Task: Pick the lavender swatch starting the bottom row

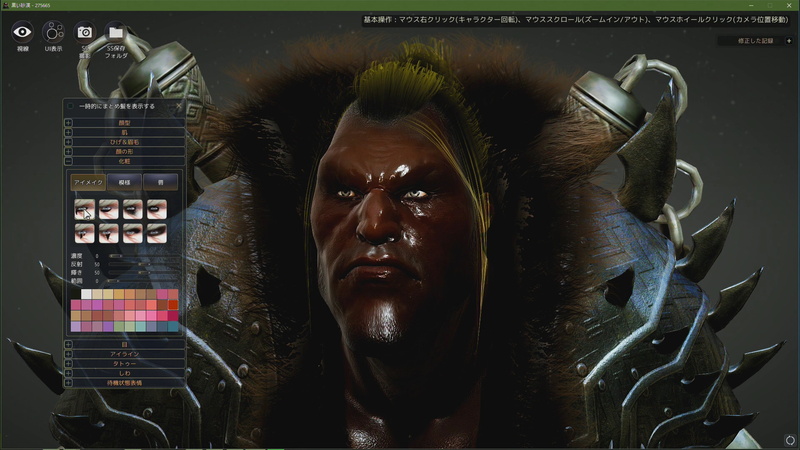Action: point(76,327)
